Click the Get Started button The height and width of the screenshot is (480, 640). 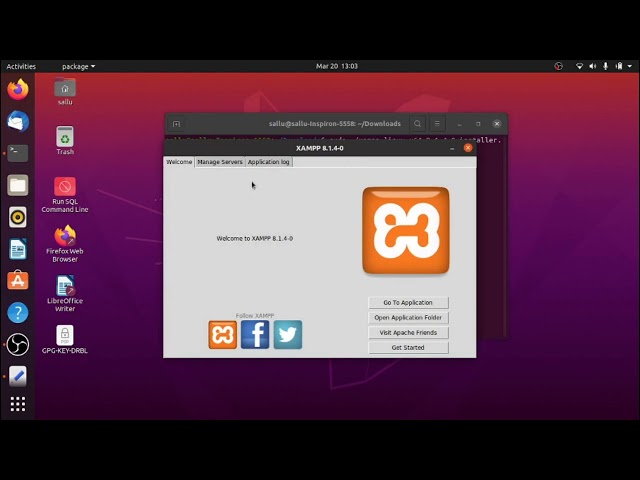coord(408,348)
